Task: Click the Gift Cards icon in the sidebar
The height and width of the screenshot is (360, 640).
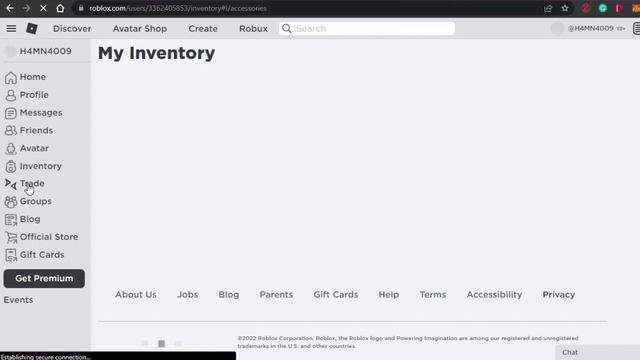Action: point(11,255)
